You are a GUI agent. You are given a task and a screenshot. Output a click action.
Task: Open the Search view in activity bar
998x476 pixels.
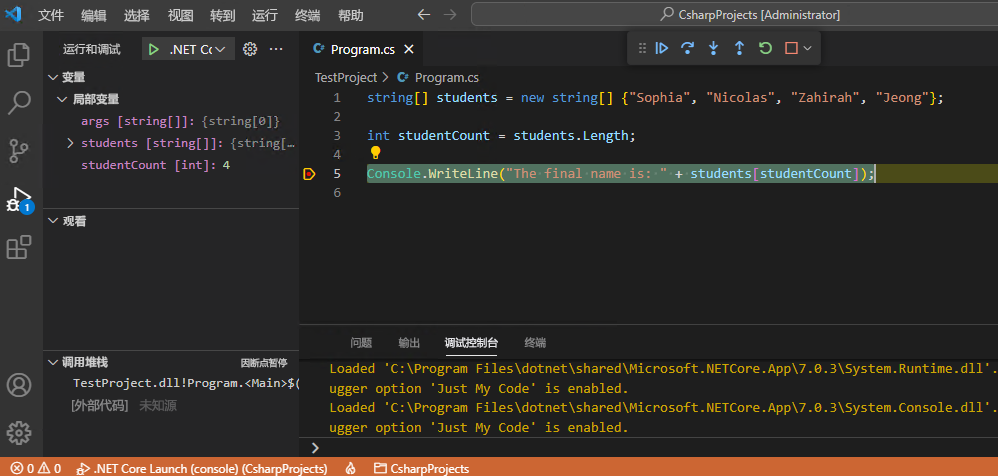pyautogui.click(x=19, y=102)
